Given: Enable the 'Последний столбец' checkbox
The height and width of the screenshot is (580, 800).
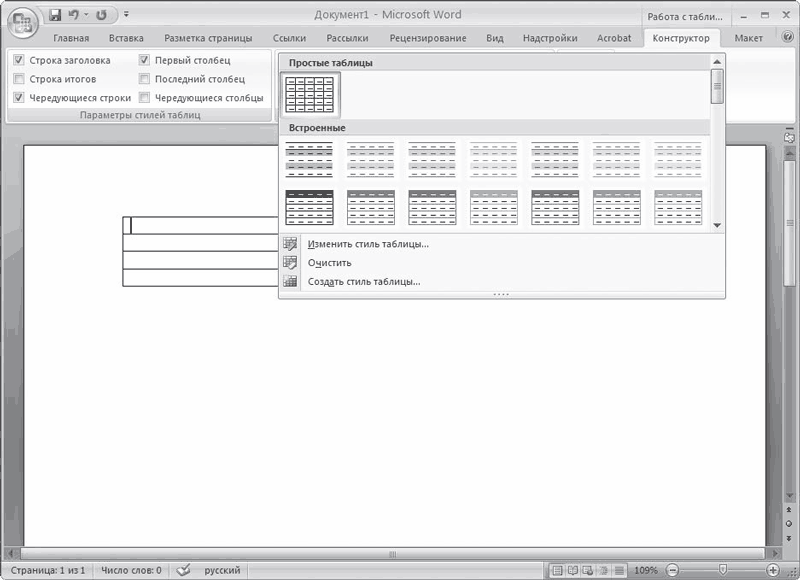Looking at the screenshot, I should tap(145, 79).
